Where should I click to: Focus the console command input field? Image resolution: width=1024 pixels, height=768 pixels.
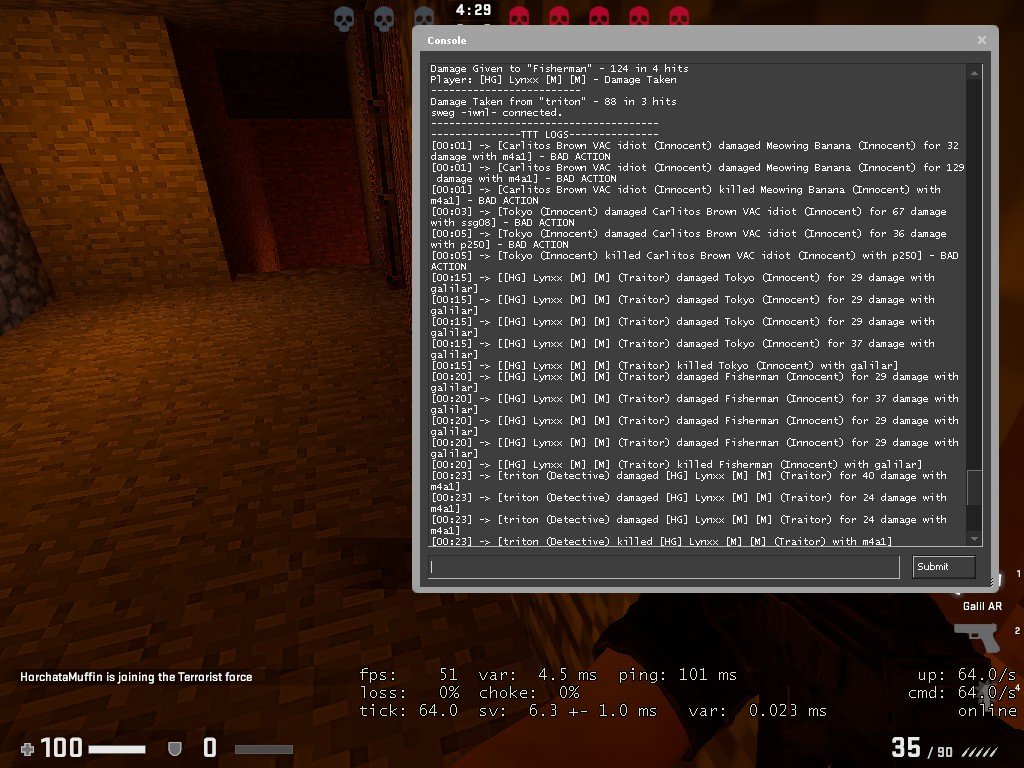(x=663, y=567)
